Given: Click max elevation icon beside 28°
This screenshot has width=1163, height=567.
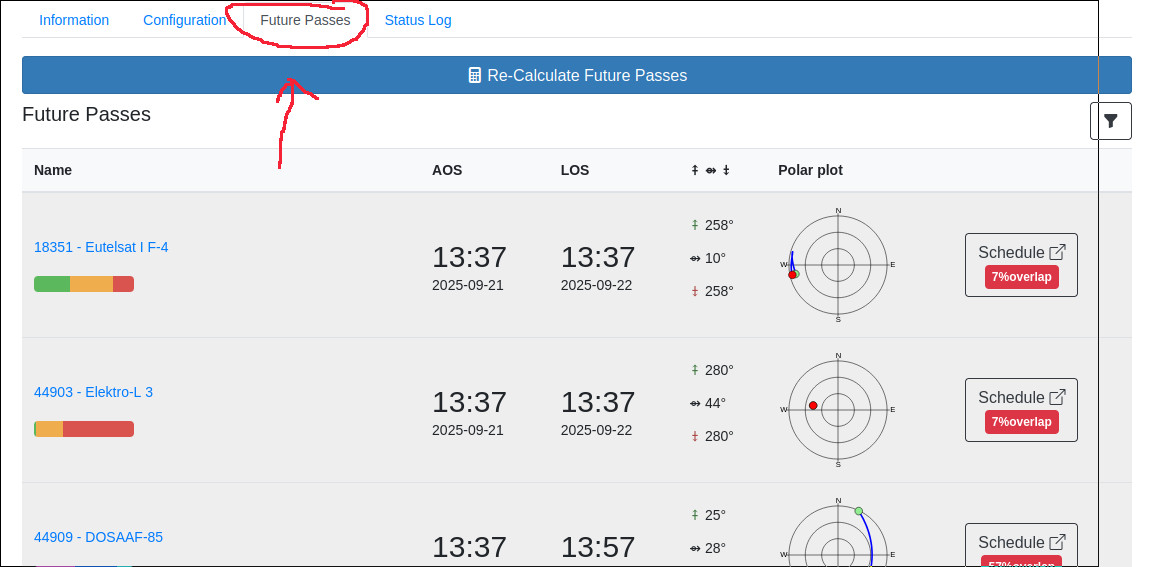Looking at the screenshot, I should coord(695,548).
